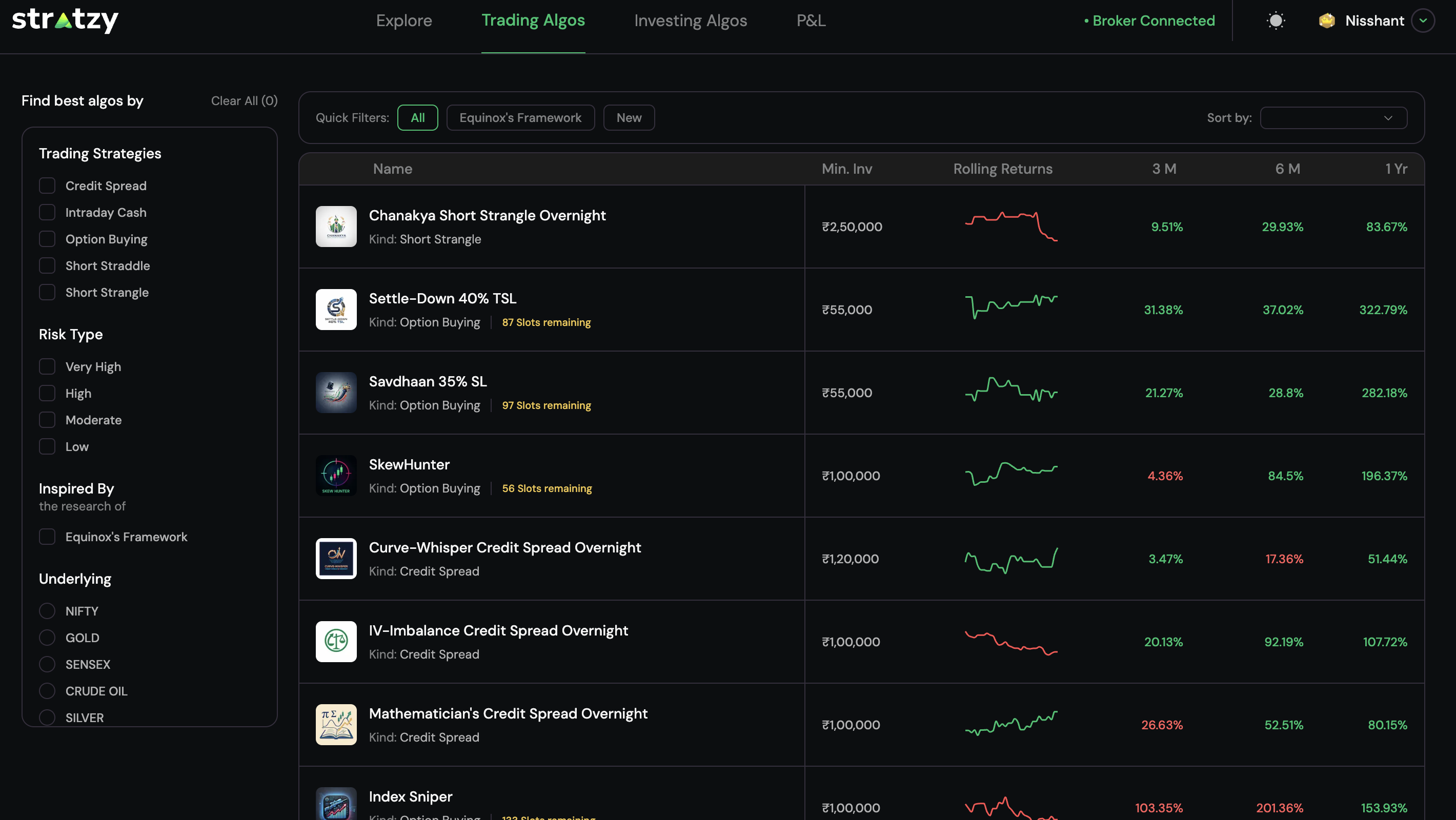The height and width of the screenshot is (820, 1456).
Task: Select the NIFTY underlying radio button
Action: click(x=47, y=611)
